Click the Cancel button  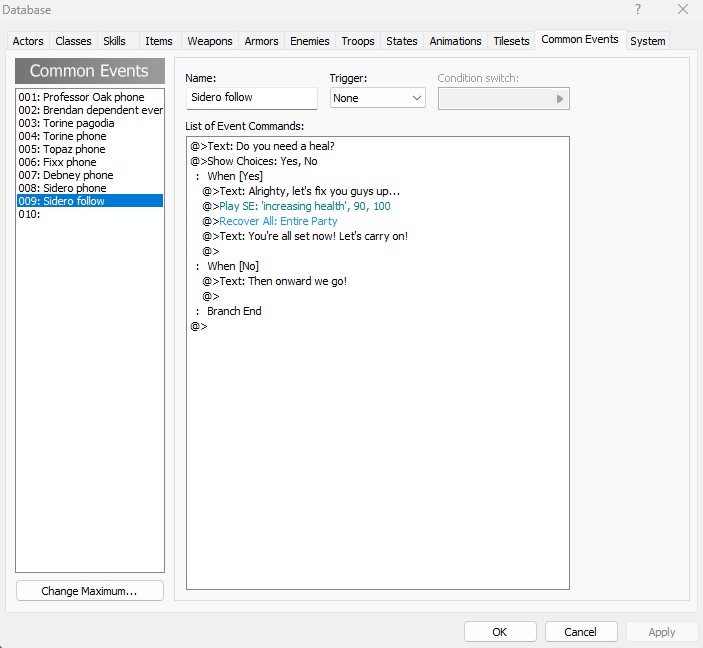coord(581,632)
